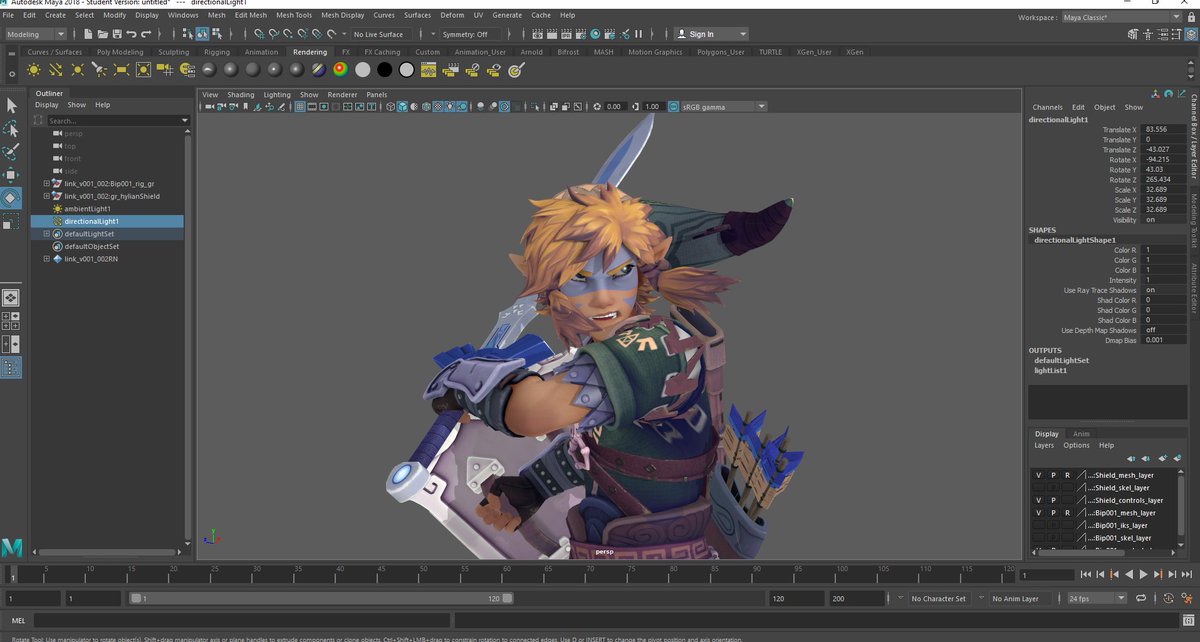Viewport: 1200px width, 642px height.
Task: Toggle playback P of Shield_mesh_layer
Action: (x=1053, y=475)
